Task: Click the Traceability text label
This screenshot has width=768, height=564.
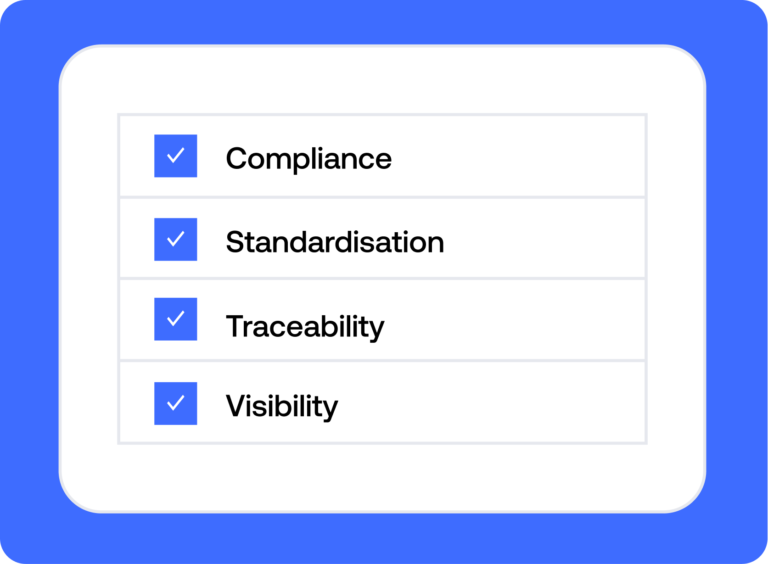Action: pyautogui.click(x=304, y=326)
